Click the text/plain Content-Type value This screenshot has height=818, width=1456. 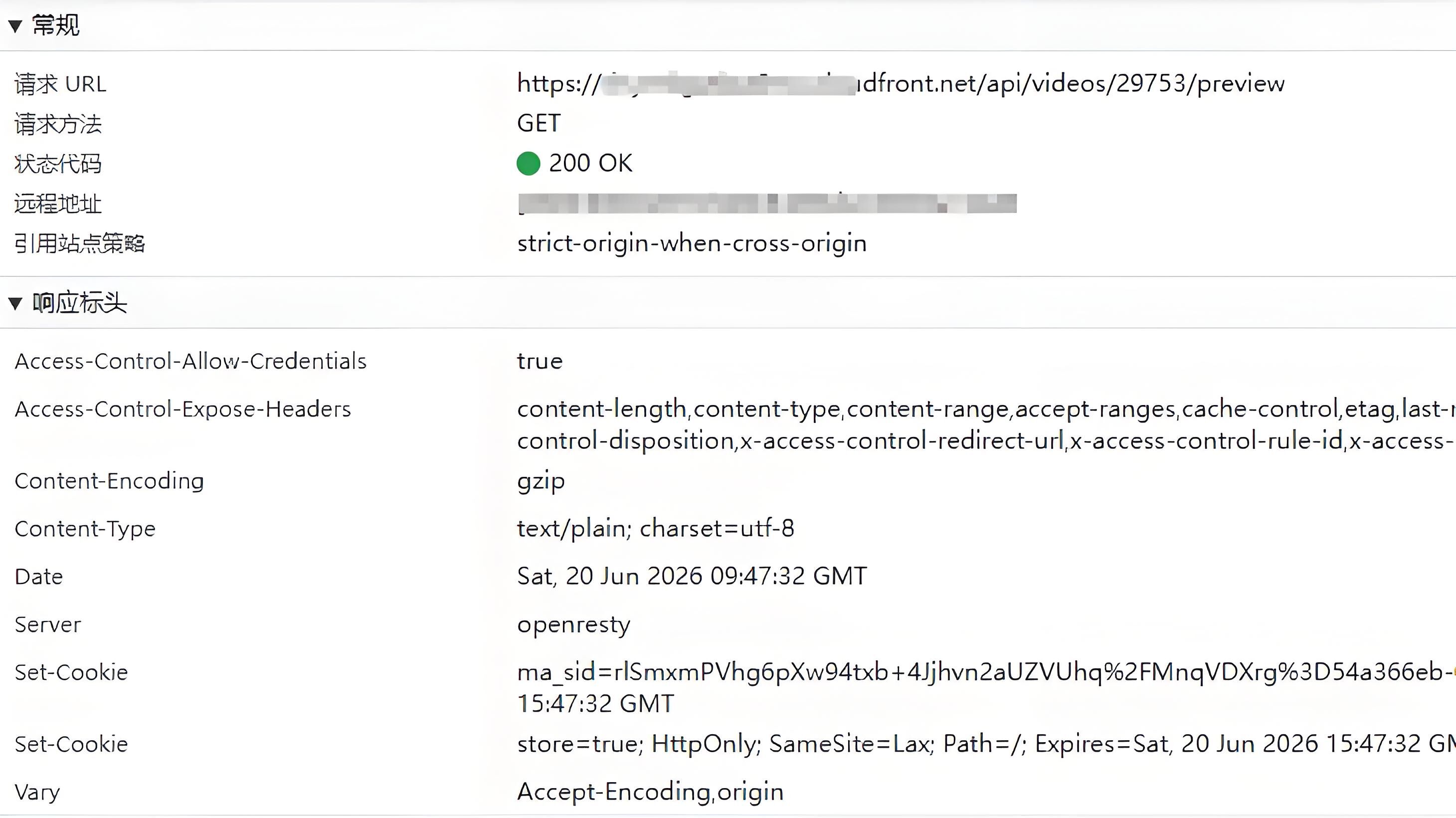coord(656,529)
